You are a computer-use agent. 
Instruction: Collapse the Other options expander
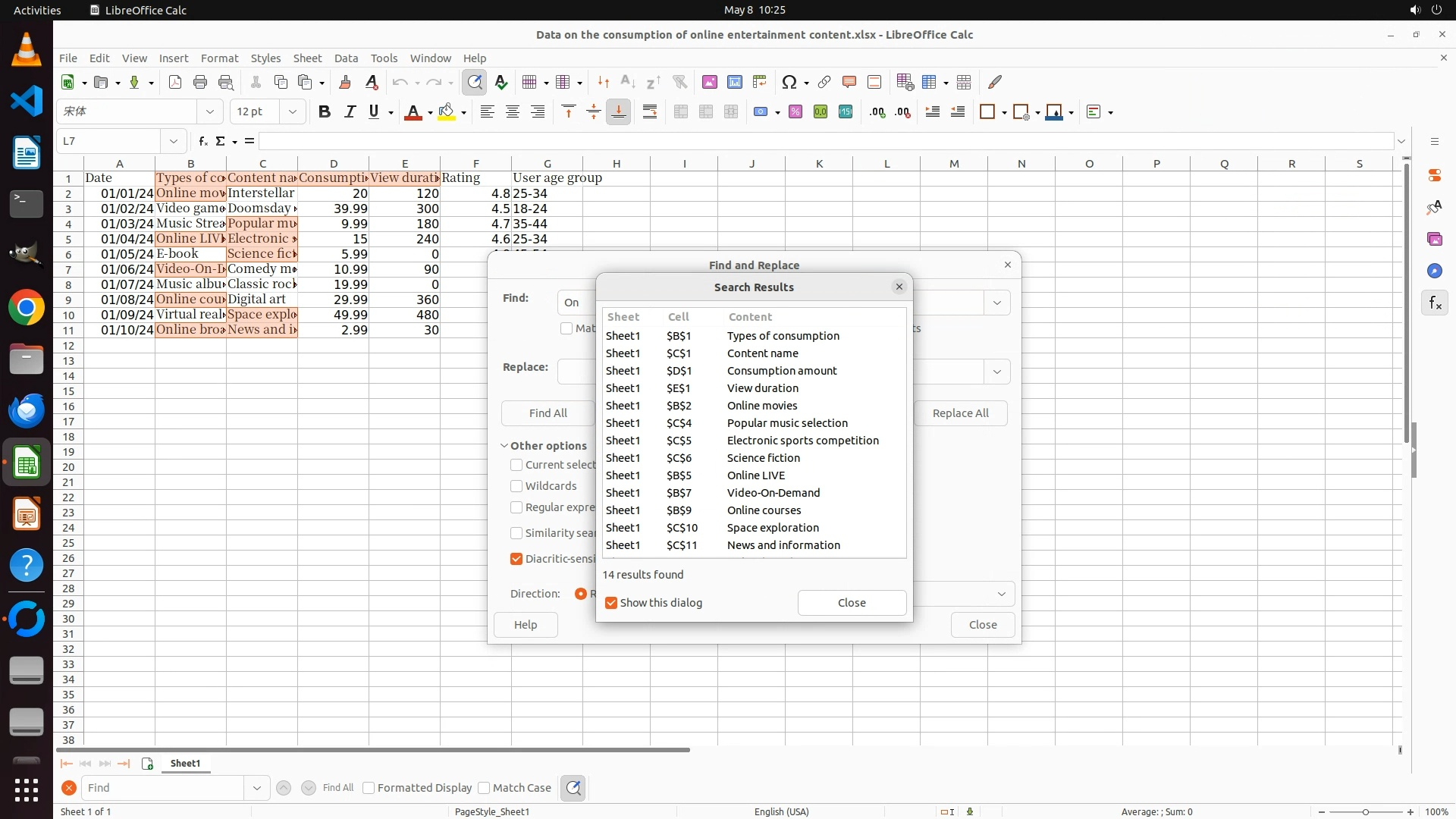504,446
